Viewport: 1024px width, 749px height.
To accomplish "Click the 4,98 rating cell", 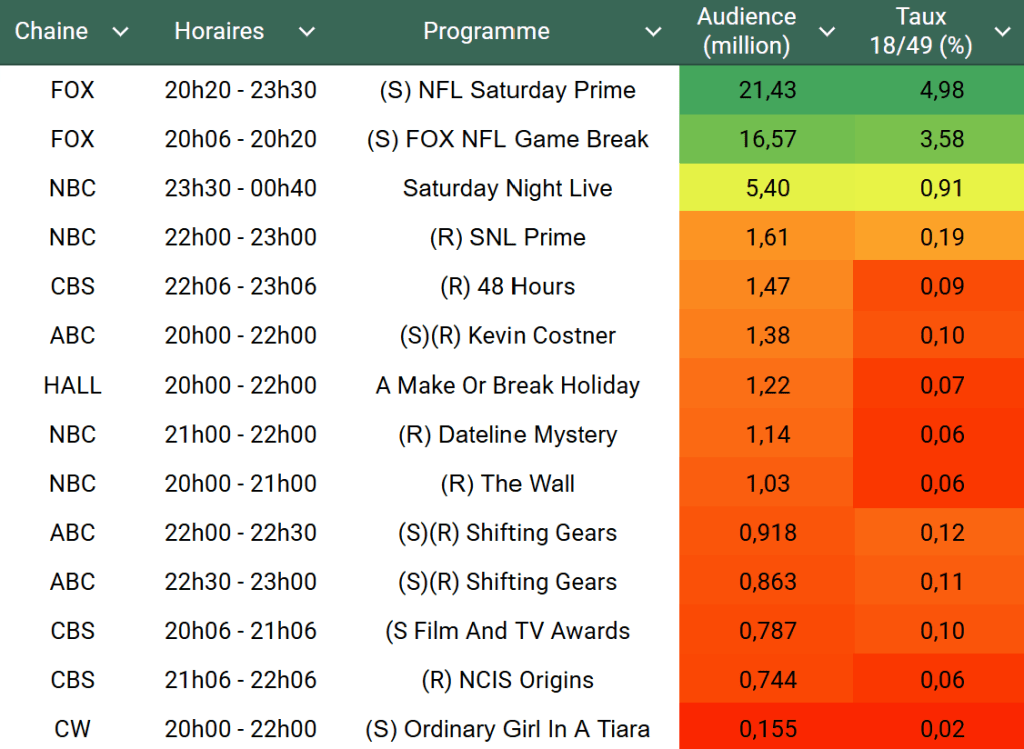I will pyautogui.click(x=941, y=90).
